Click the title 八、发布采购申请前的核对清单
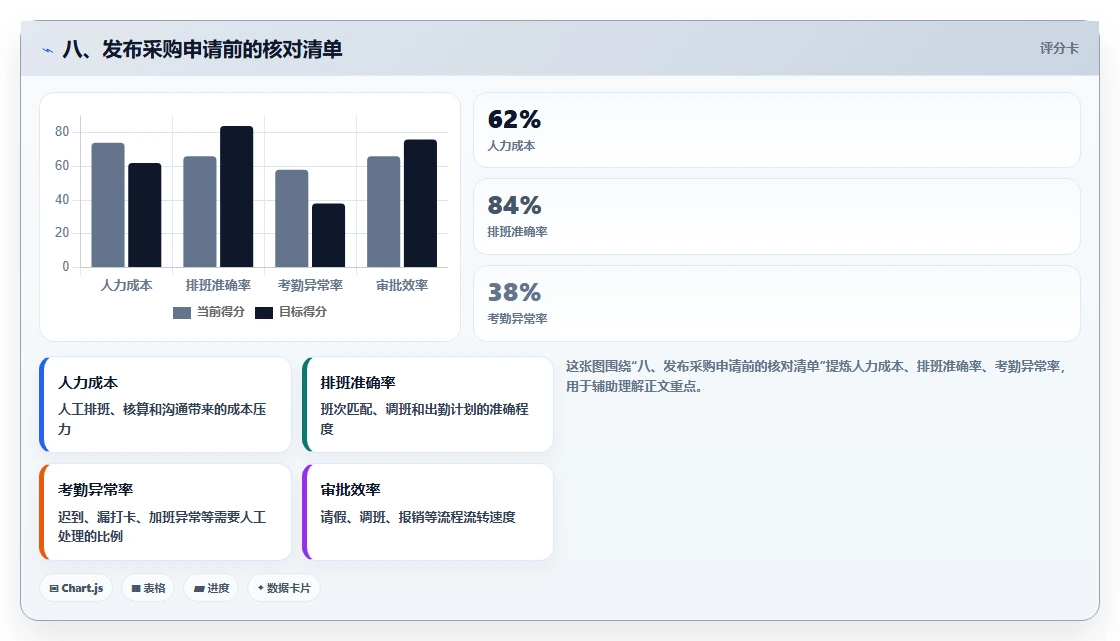The width and height of the screenshot is (1120, 641). click(202, 49)
